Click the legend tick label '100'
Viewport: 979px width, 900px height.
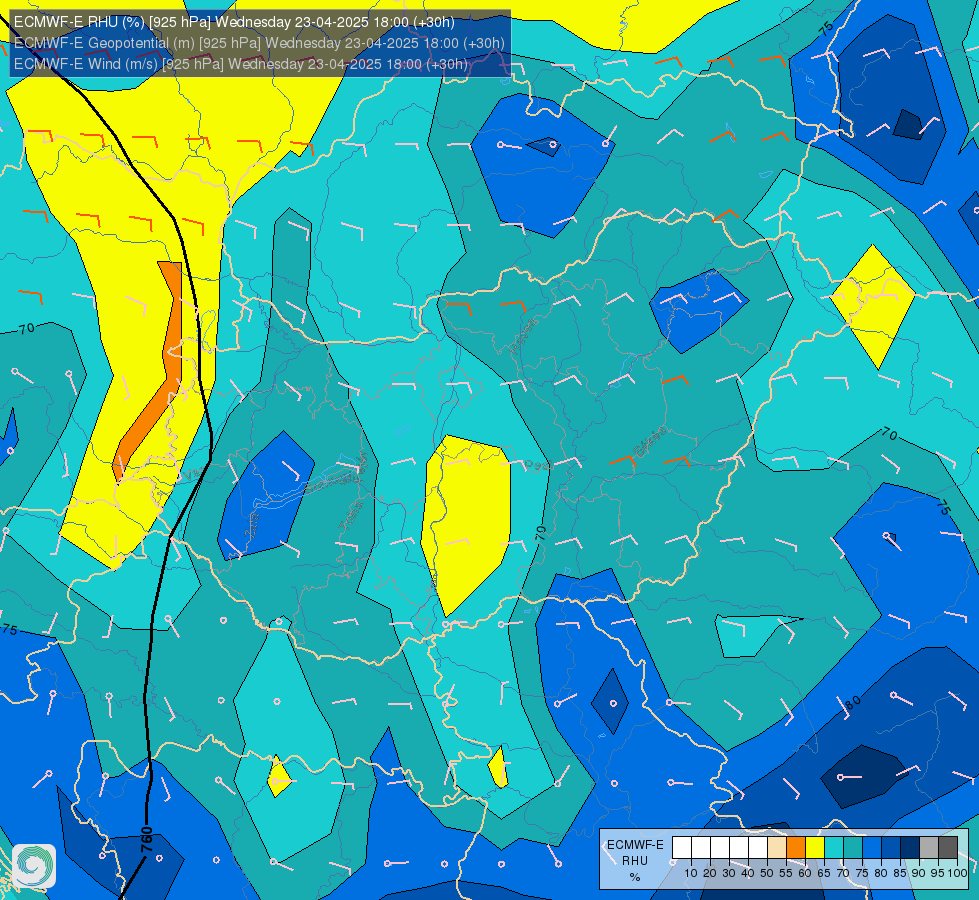click(957, 873)
